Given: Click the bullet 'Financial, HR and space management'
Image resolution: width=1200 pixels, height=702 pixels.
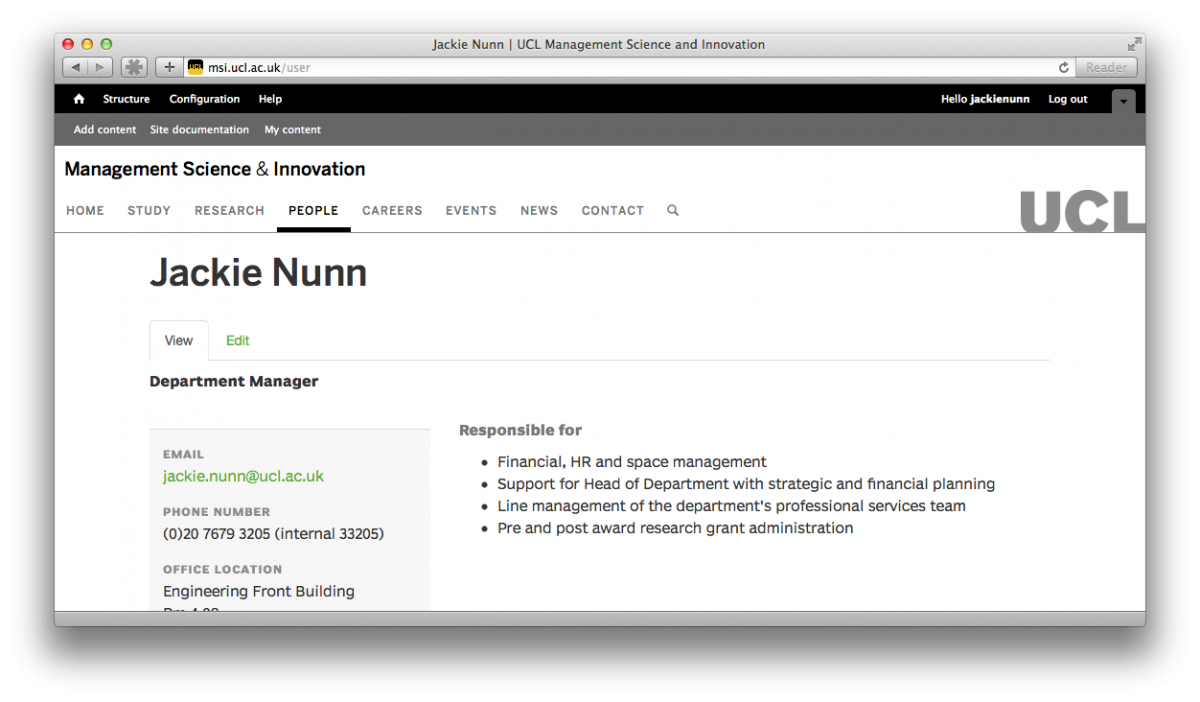Looking at the screenshot, I should (632, 462).
